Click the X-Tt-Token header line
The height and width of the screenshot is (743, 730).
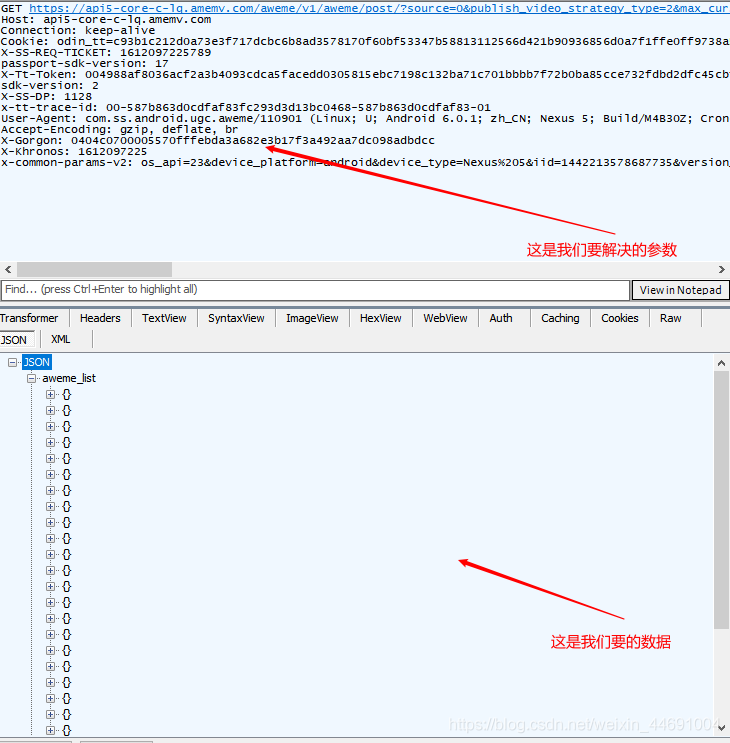coord(365,74)
